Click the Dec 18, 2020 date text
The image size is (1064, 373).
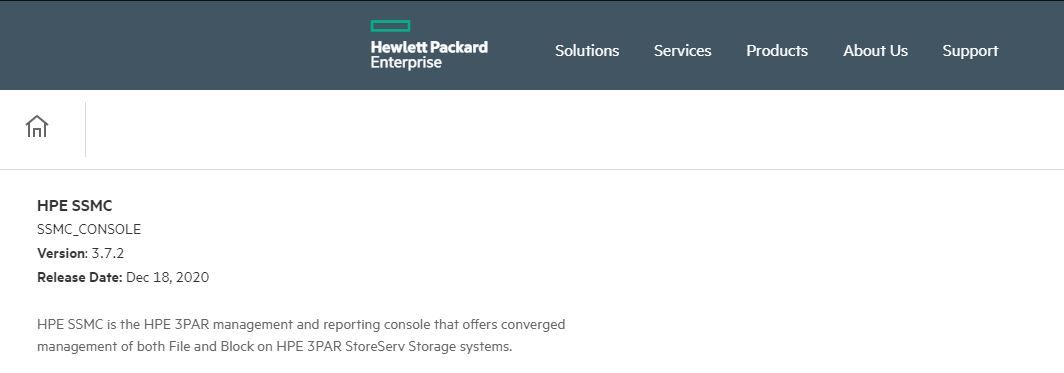pyautogui.click(x=168, y=277)
